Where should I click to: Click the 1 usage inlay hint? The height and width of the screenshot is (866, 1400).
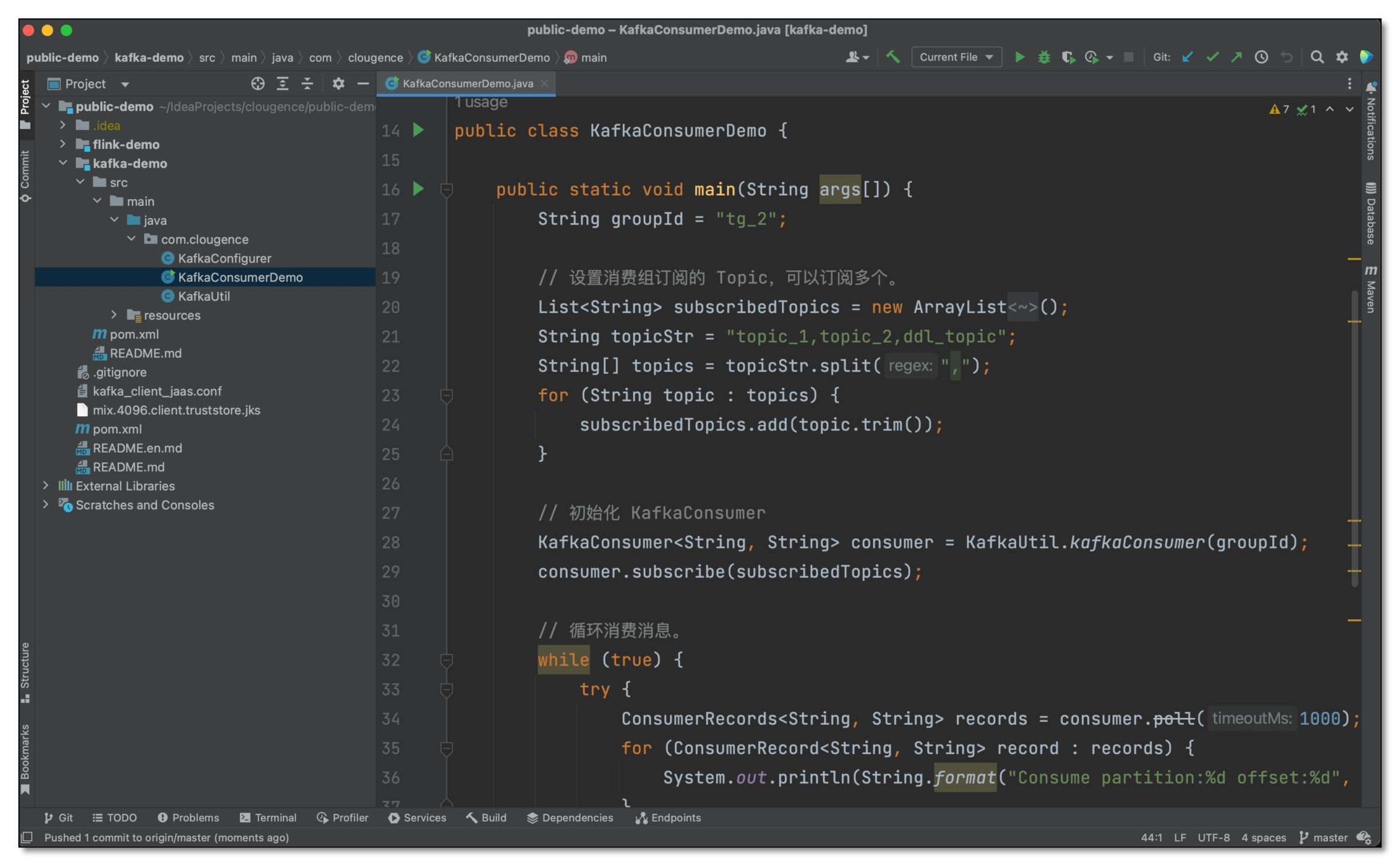[x=481, y=102]
